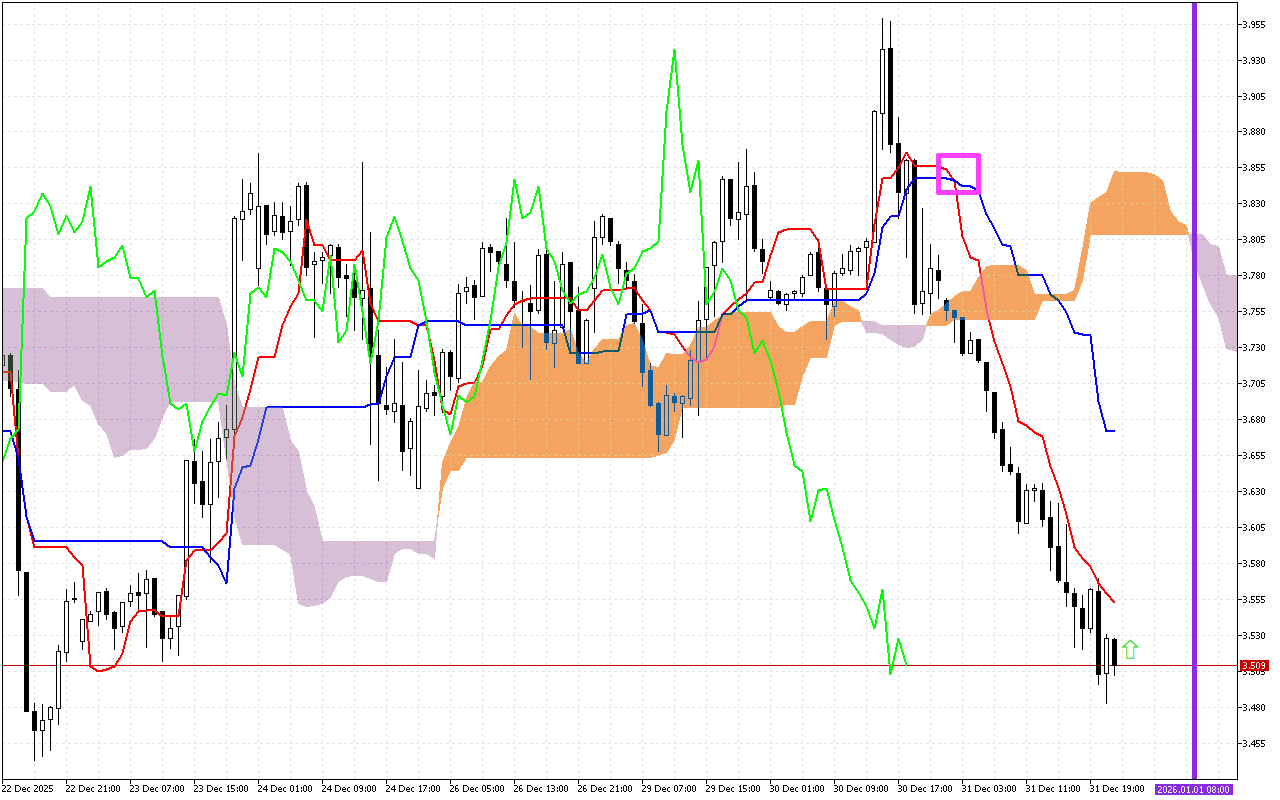Select the magenta rectangle marker
The height and width of the screenshot is (800, 1280).
tap(958, 173)
